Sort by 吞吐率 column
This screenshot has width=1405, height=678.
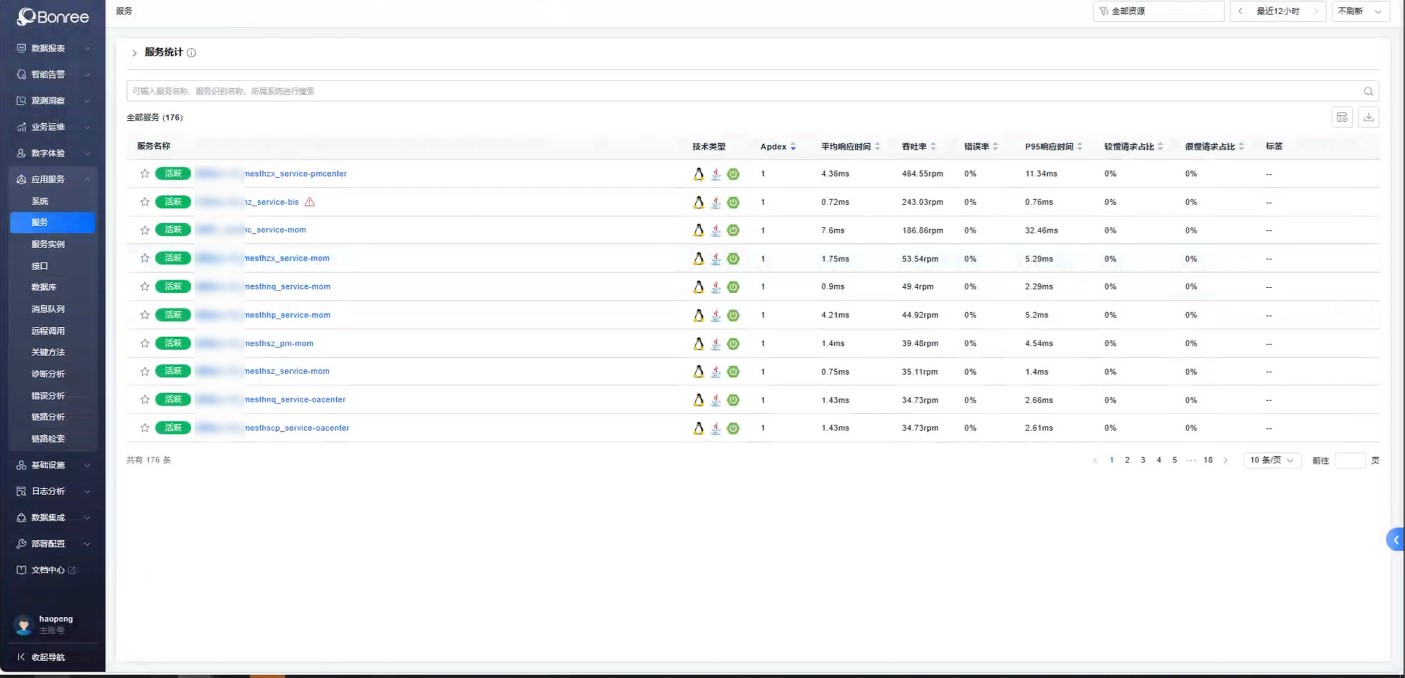(x=917, y=146)
